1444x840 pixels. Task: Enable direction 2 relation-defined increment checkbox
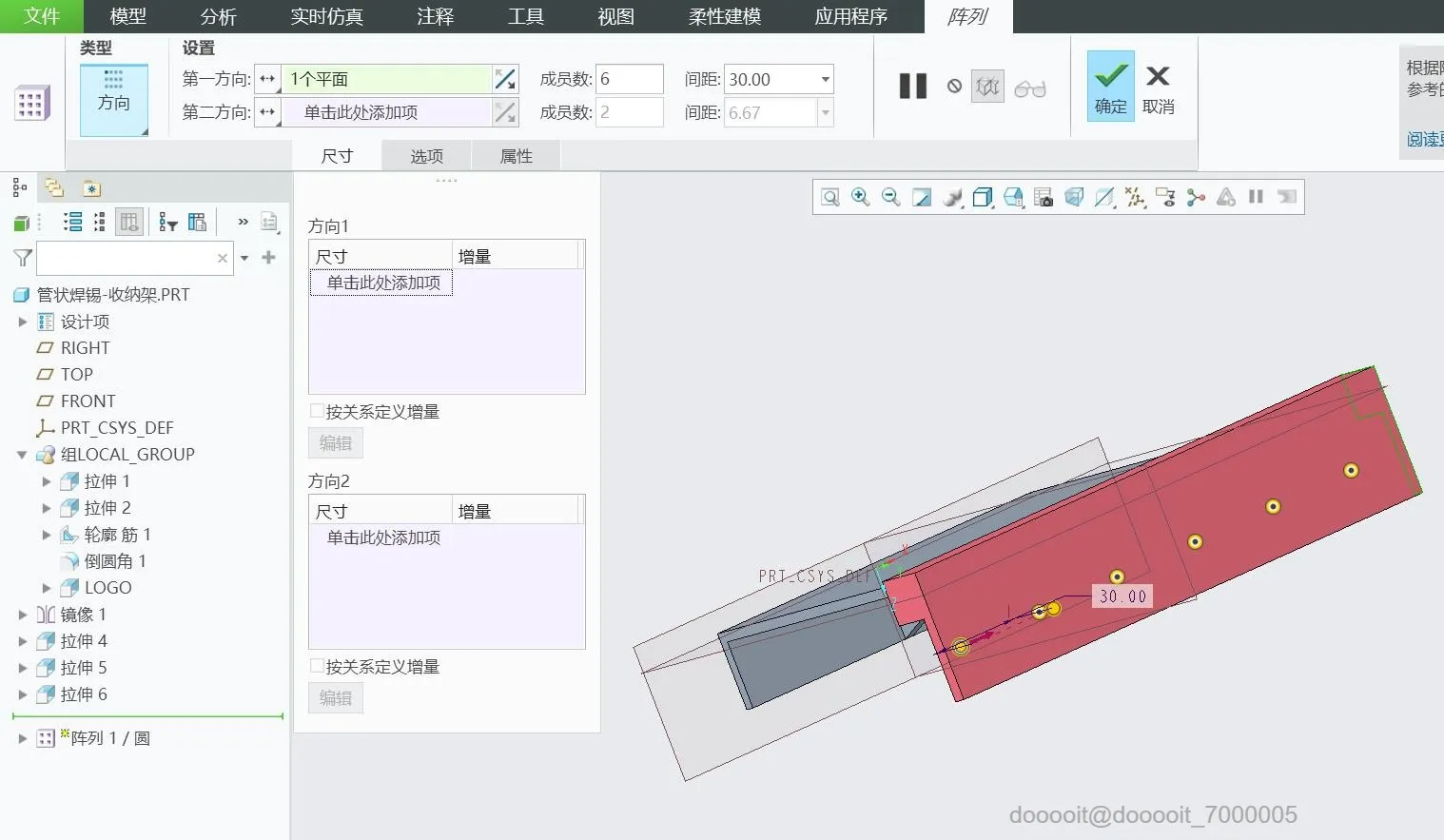(x=317, y=666)
